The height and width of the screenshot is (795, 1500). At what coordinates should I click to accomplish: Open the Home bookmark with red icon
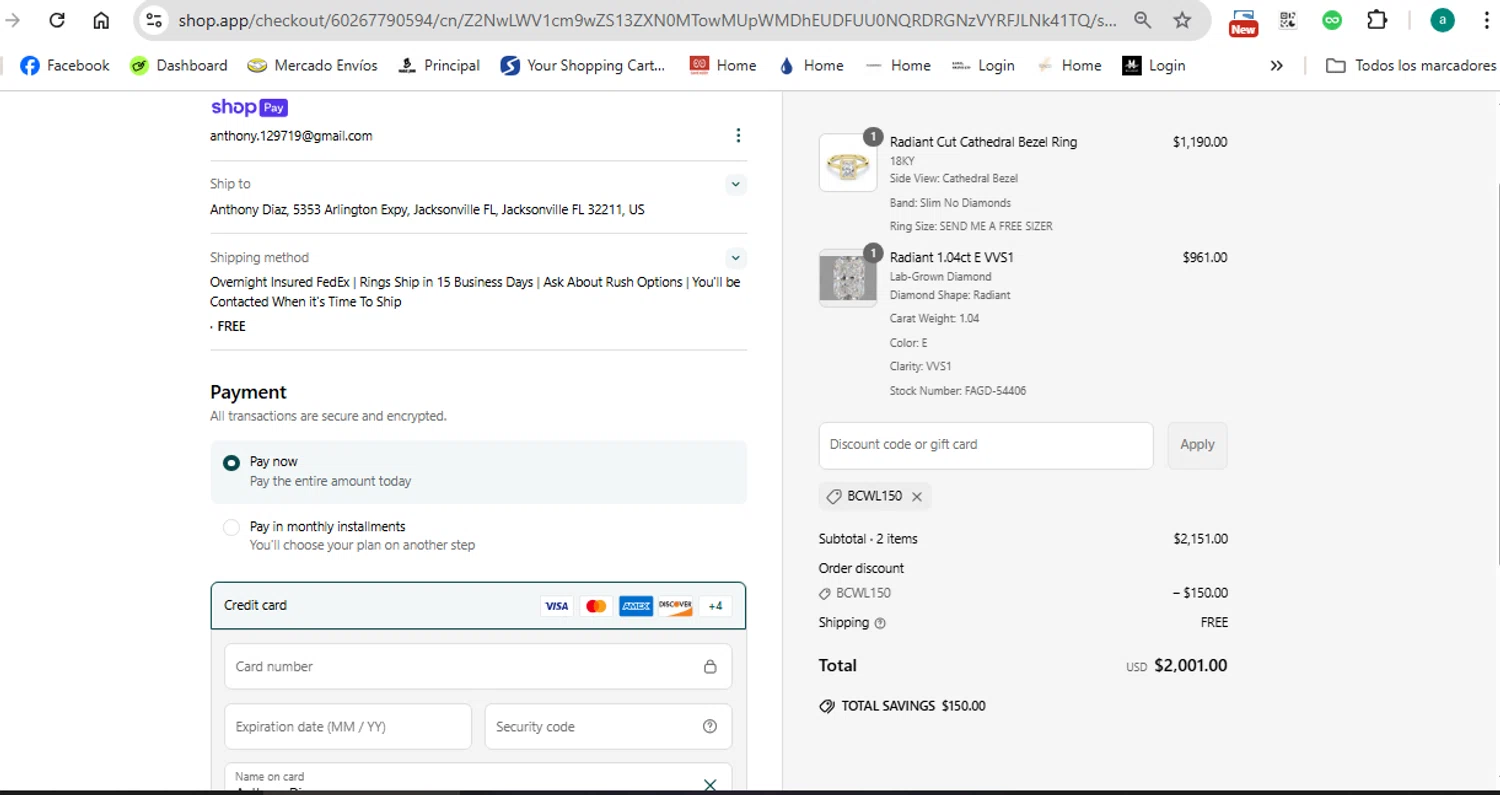coord(723,65)
